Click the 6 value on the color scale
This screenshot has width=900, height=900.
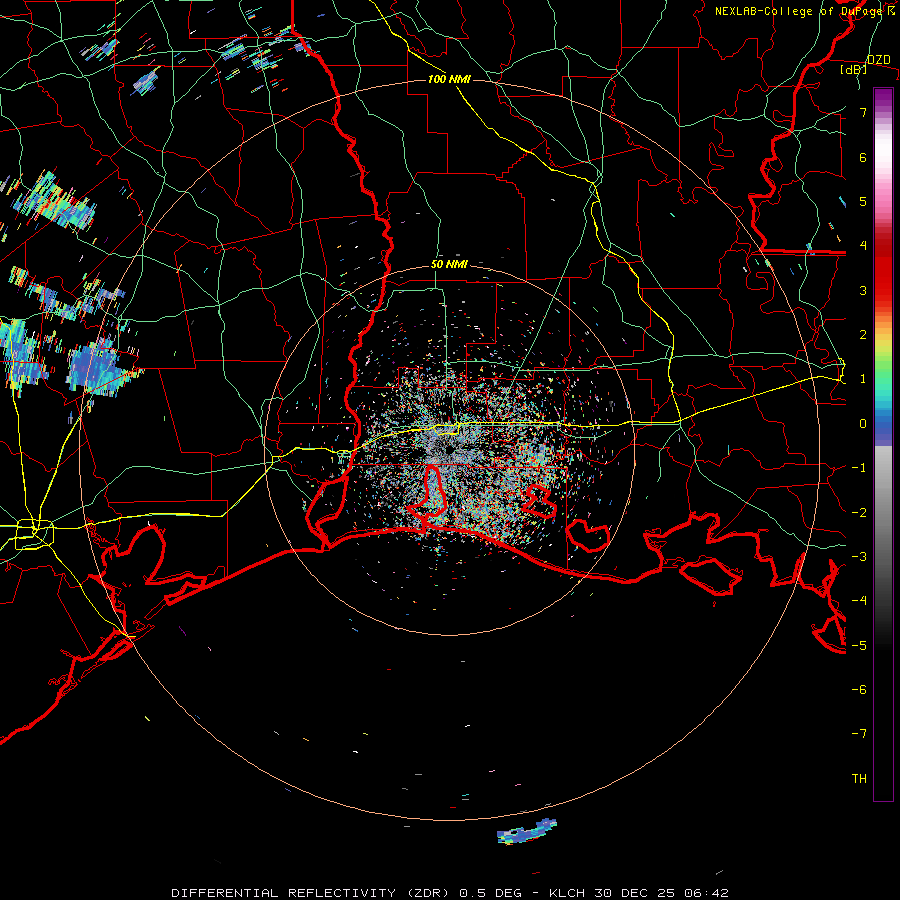tap(863, 157)
